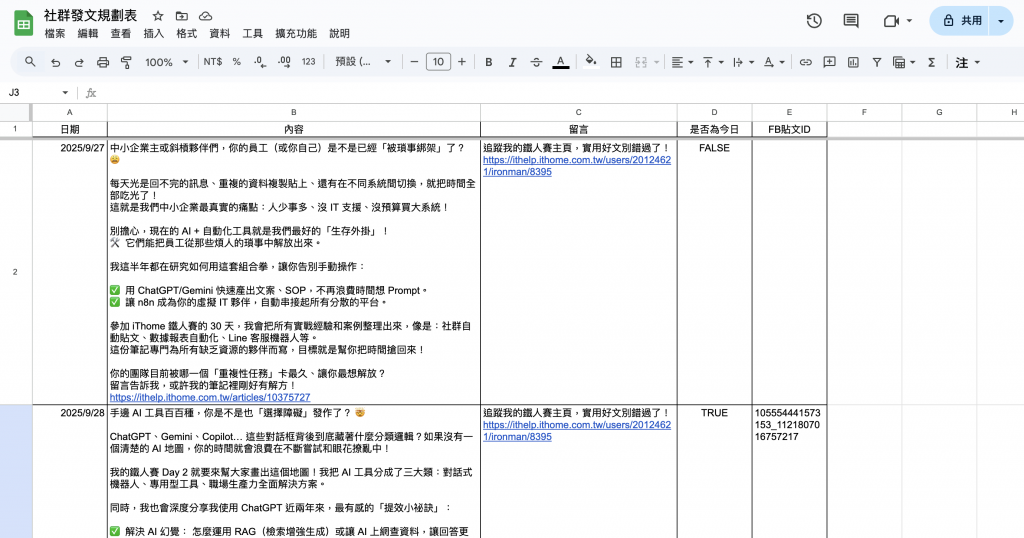Open the comments panel icon
The image size is (1024, 538).
pos(851,21)
